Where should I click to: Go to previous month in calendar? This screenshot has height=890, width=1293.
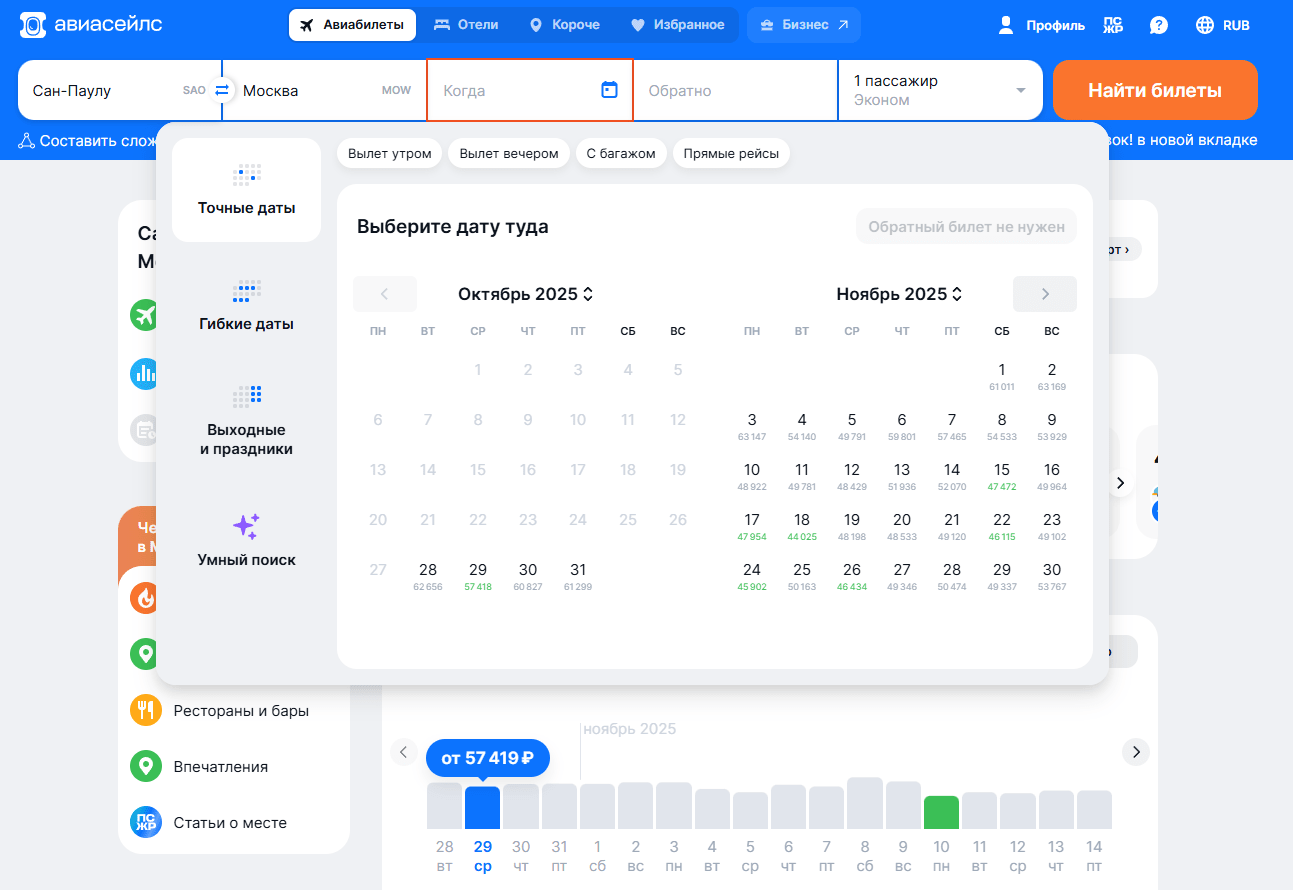[x=385, y=294]
